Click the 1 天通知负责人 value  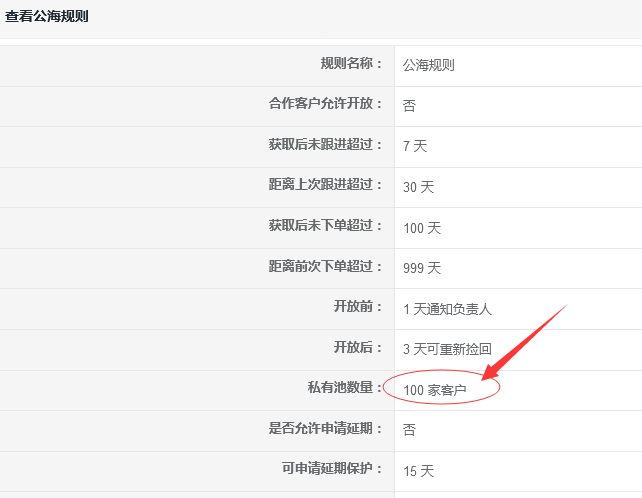[x=447, y=309]
